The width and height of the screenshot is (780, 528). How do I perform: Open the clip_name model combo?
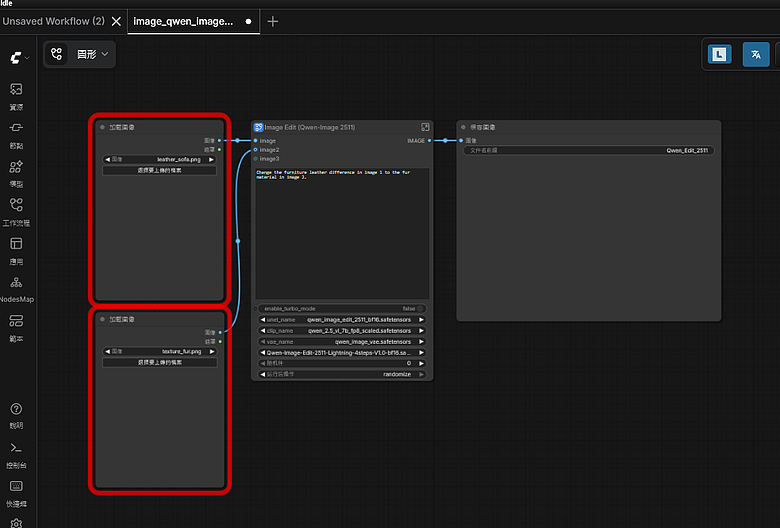[342, 330]
